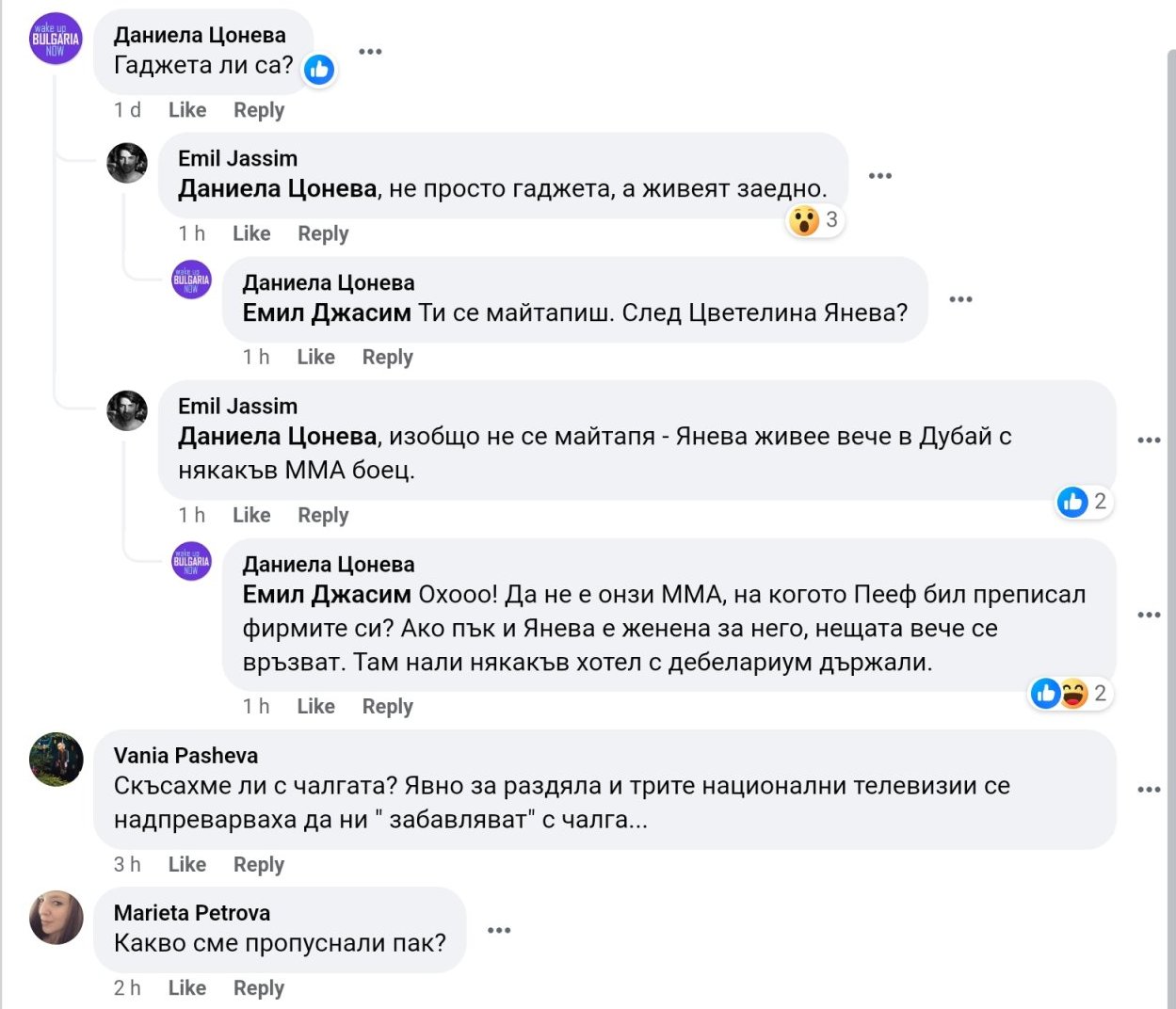Screen dimensions: 1176x1009
Task: Click Vania Pasheva's profile picture
Action: (x=56, y=760)
